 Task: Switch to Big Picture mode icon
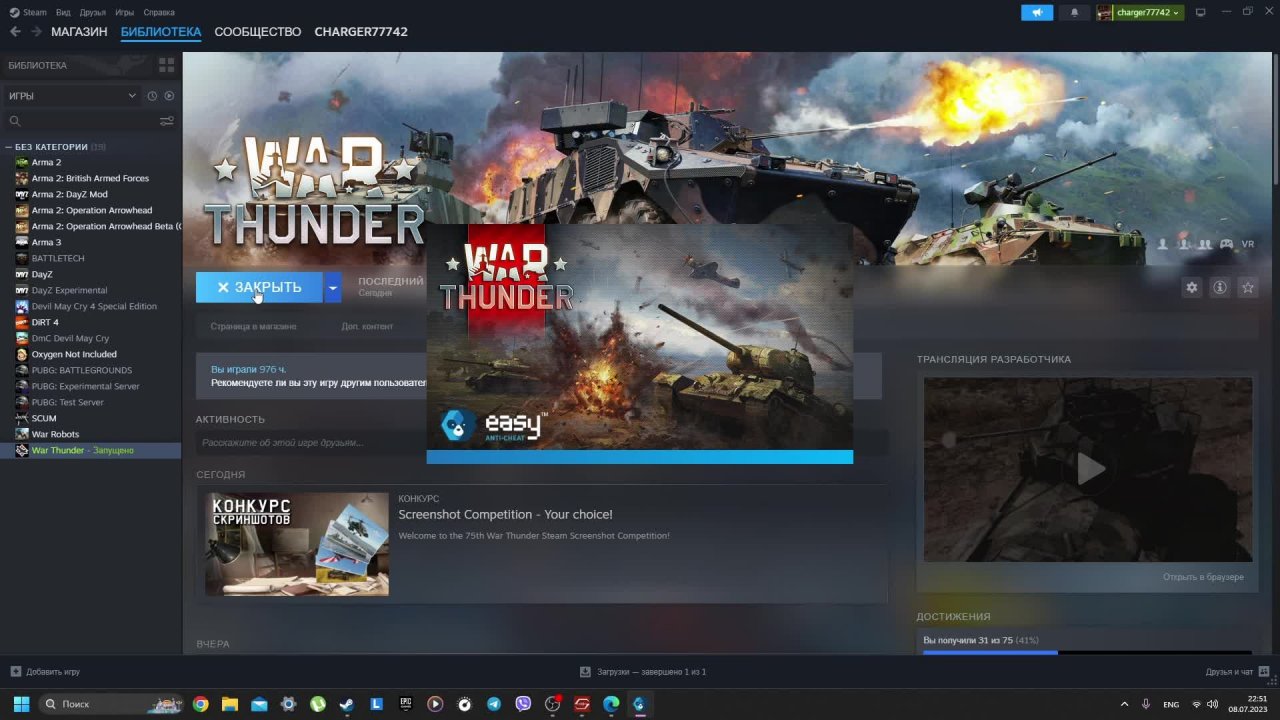(1201, 12)
